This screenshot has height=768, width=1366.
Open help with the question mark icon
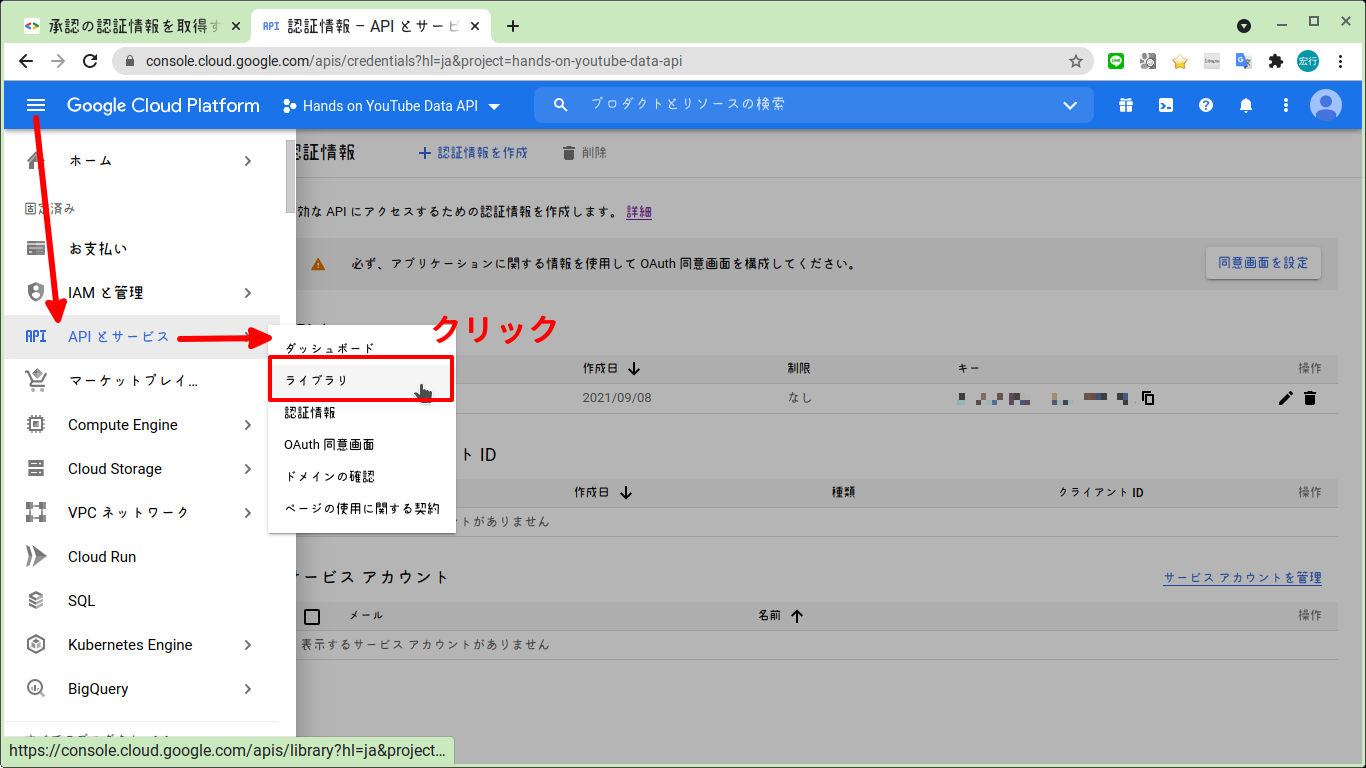(1205, 104)
